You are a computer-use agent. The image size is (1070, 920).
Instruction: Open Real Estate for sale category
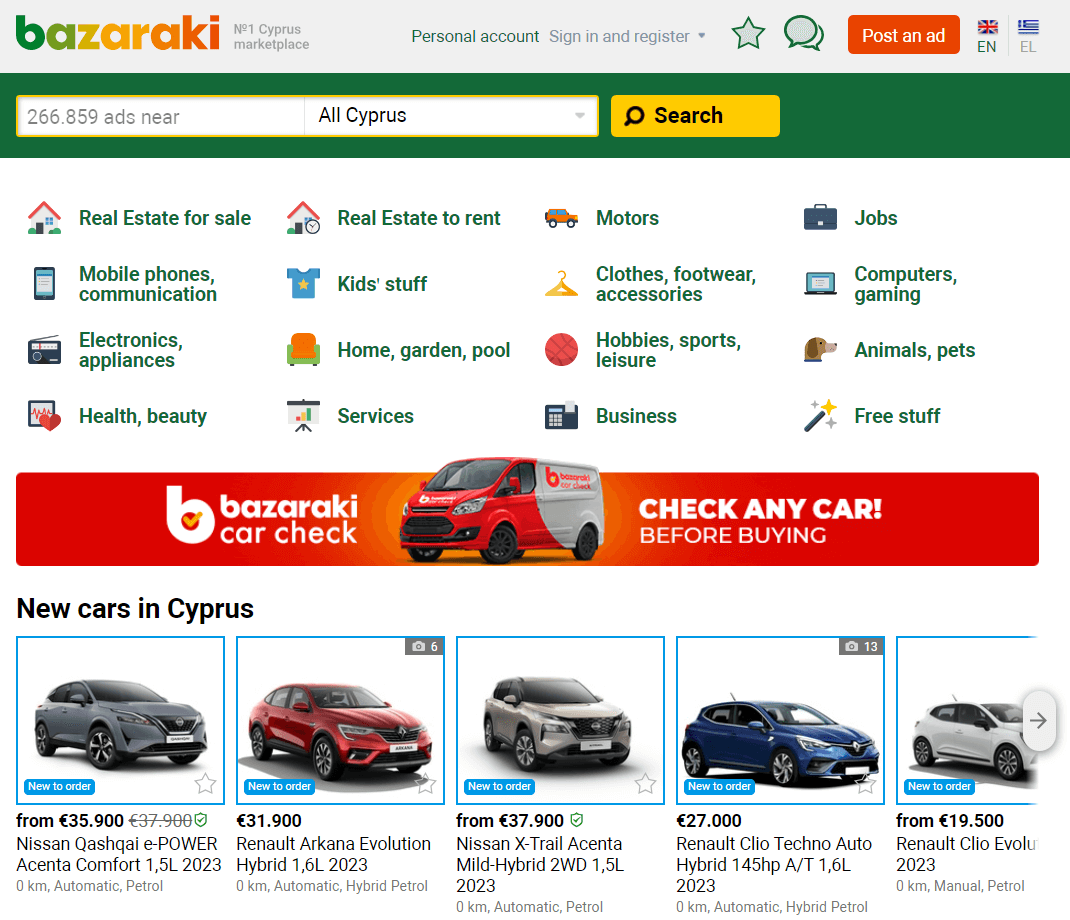pyautogui.click(x=165, y=218)
